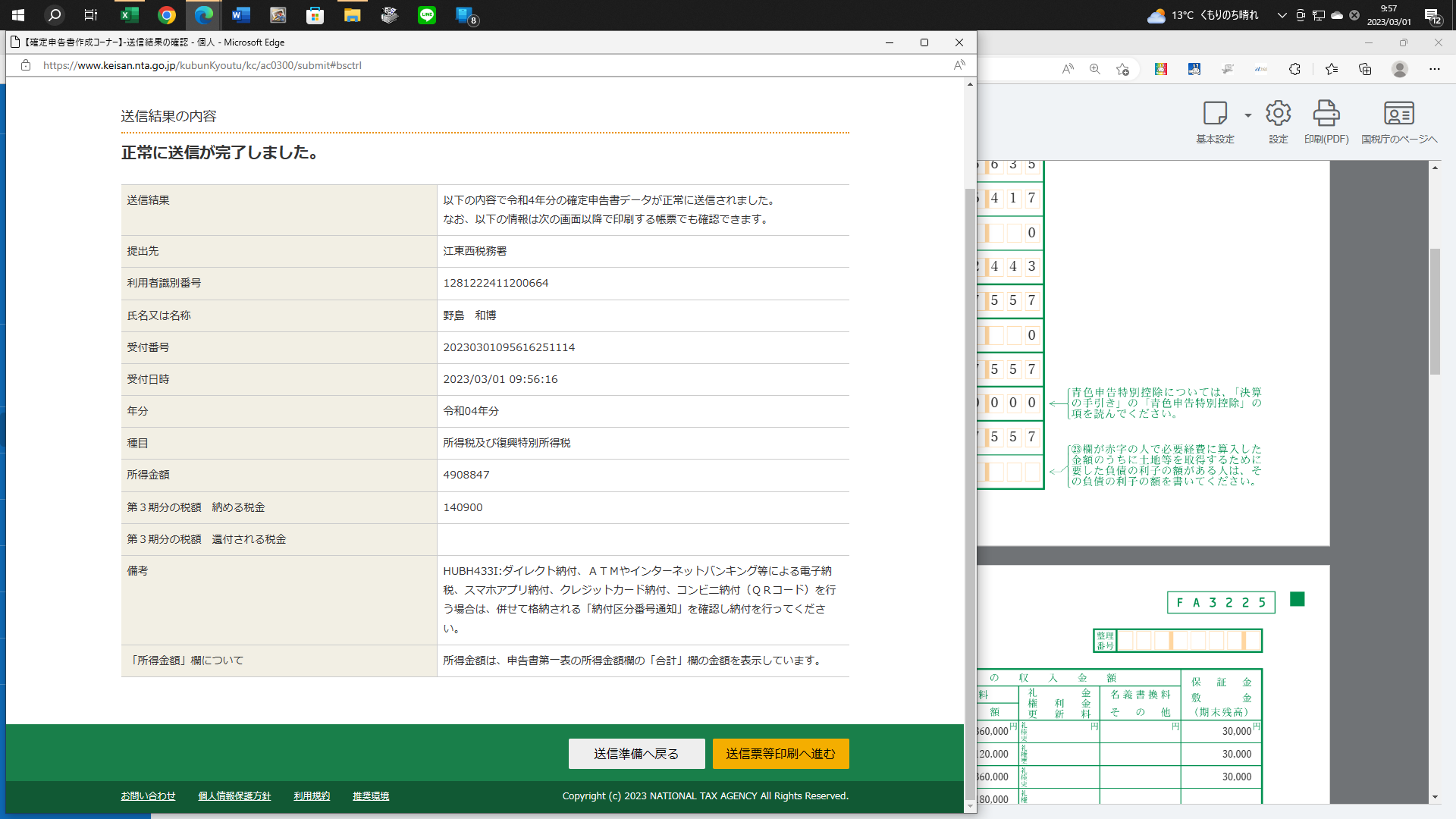Open the Collections icon
The image size is (1456, 819).
1365,69
